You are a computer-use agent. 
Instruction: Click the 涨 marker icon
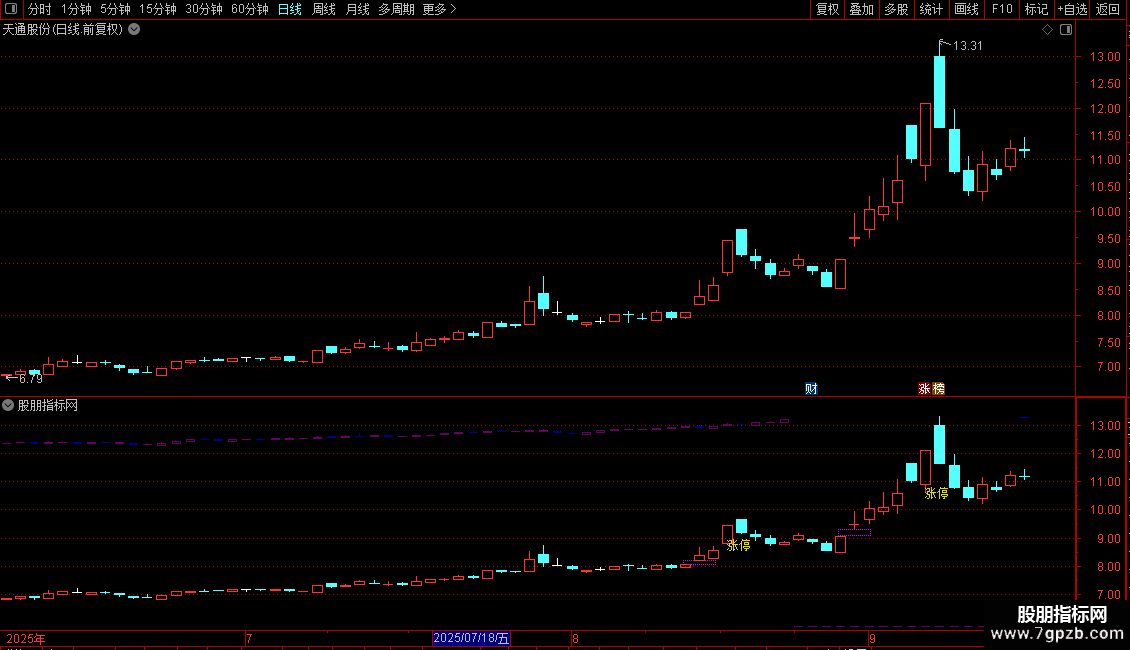(925, 389)
